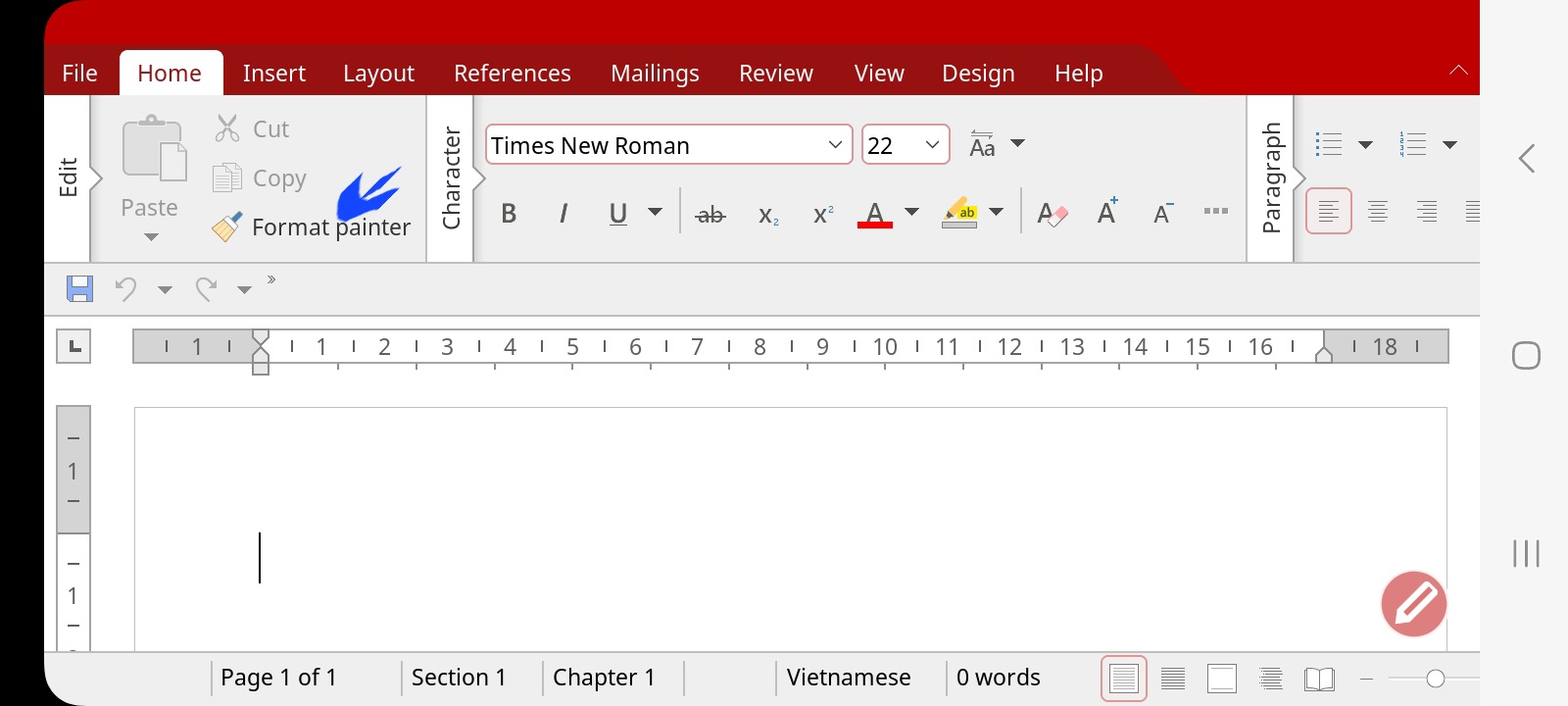Click the Save floppy disk icon
1568x706 pixels.
[79, 288]
